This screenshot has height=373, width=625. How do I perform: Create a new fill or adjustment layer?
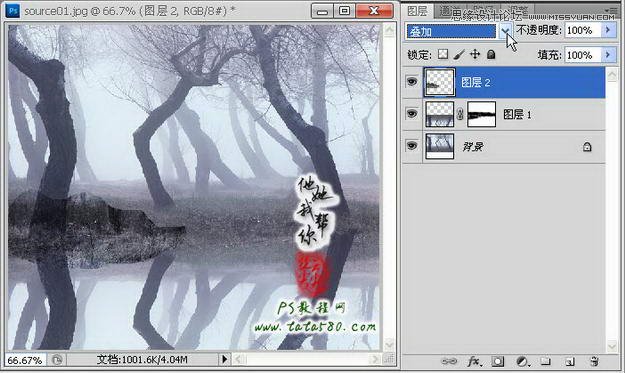pos(522,361)
